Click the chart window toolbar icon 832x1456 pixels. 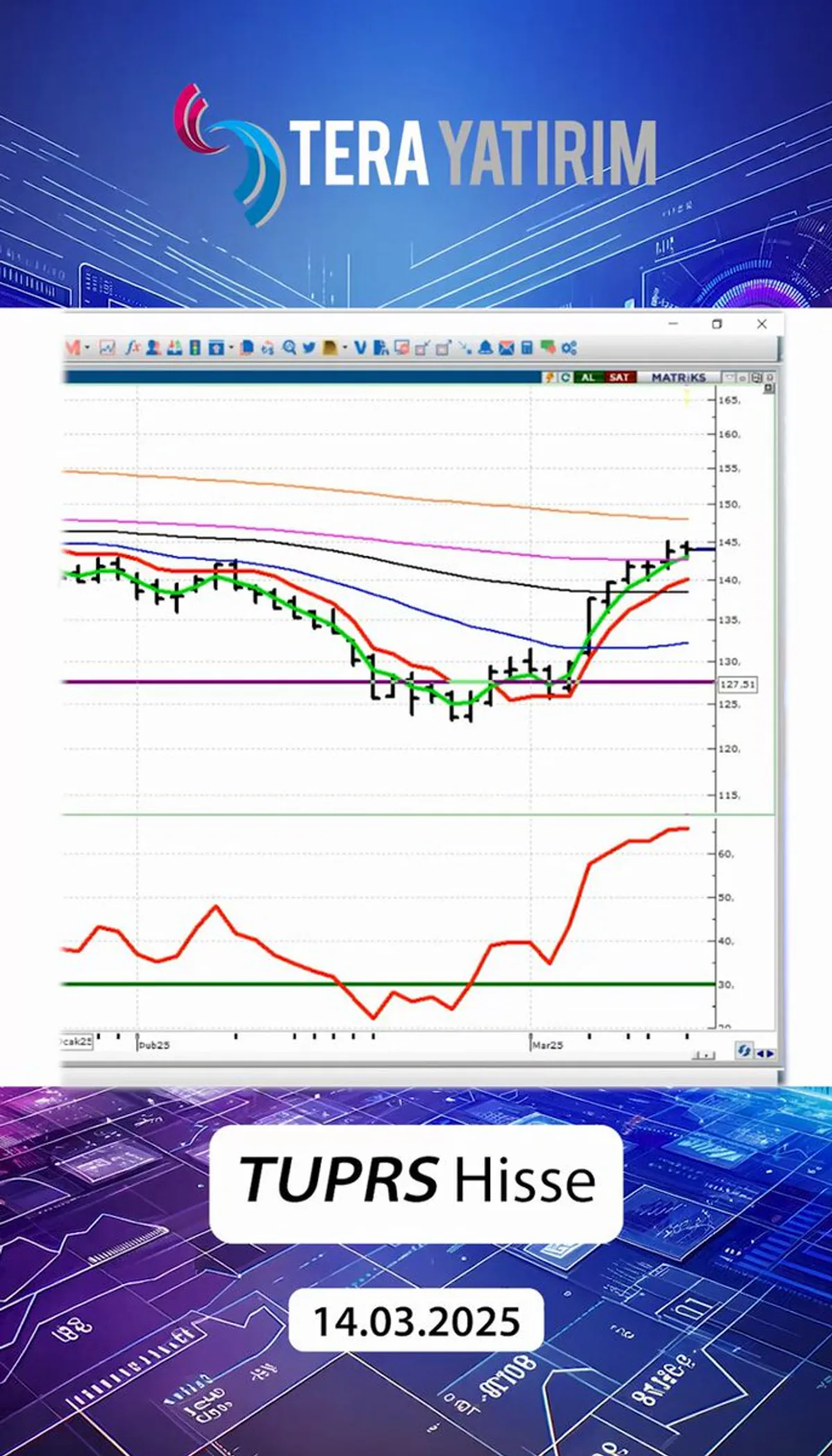107,348
